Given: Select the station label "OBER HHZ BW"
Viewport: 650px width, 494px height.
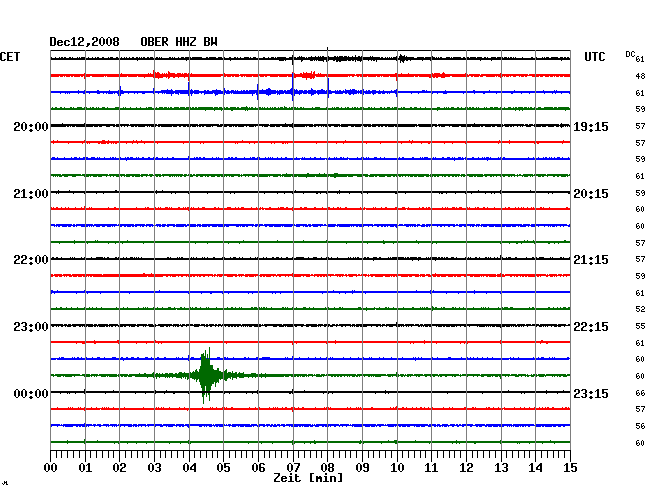Looking at the screenshot, I should (x=179, y=42).
